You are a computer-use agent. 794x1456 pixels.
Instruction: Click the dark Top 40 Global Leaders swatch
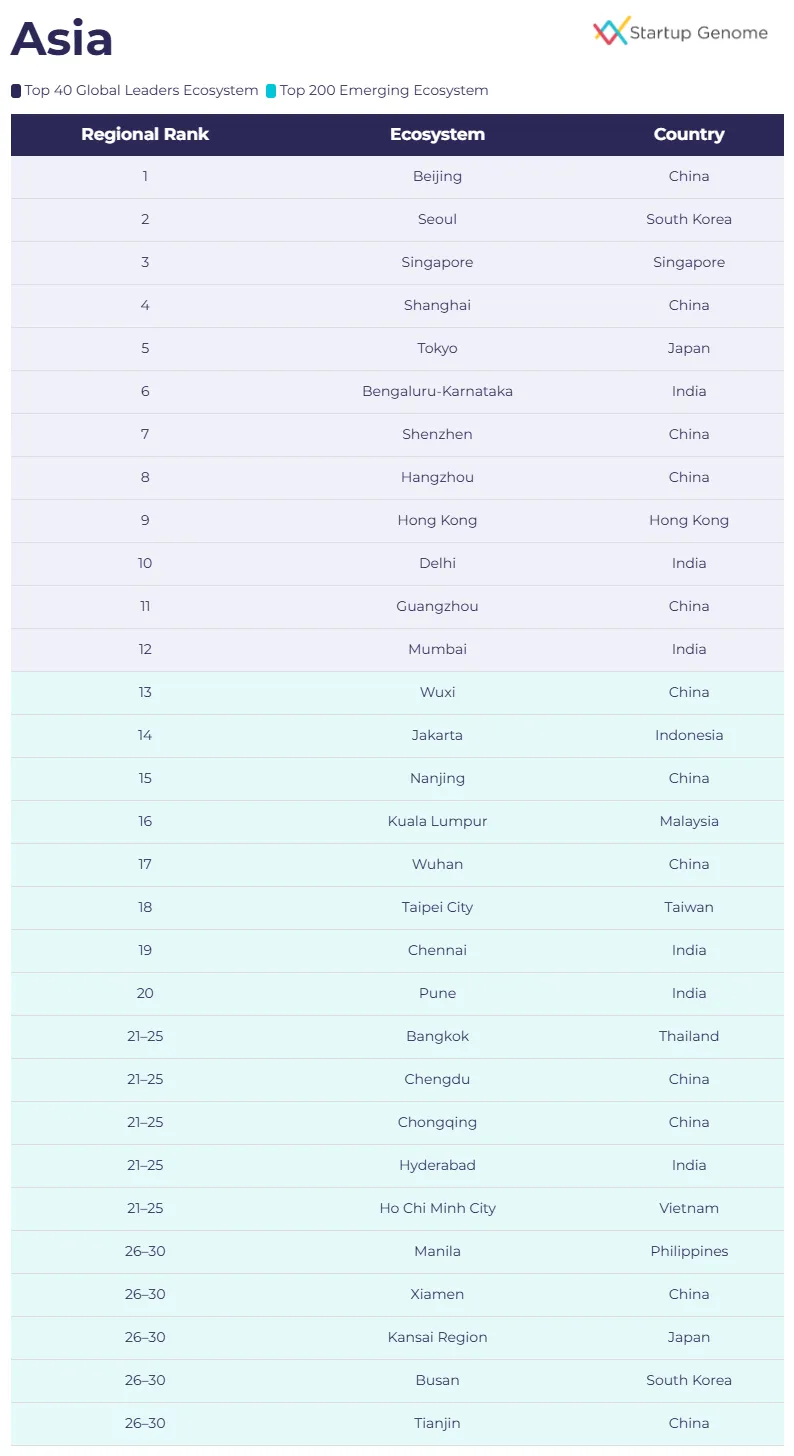[x=16, y=91]
